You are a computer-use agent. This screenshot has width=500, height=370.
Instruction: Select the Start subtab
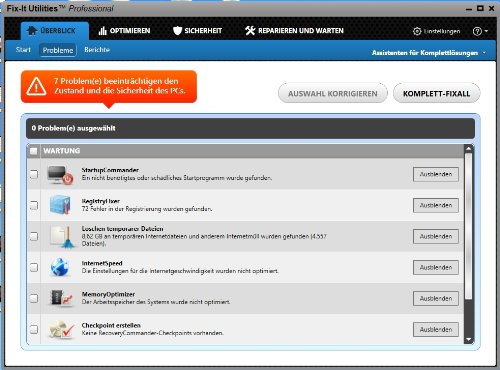coord(23,50)
